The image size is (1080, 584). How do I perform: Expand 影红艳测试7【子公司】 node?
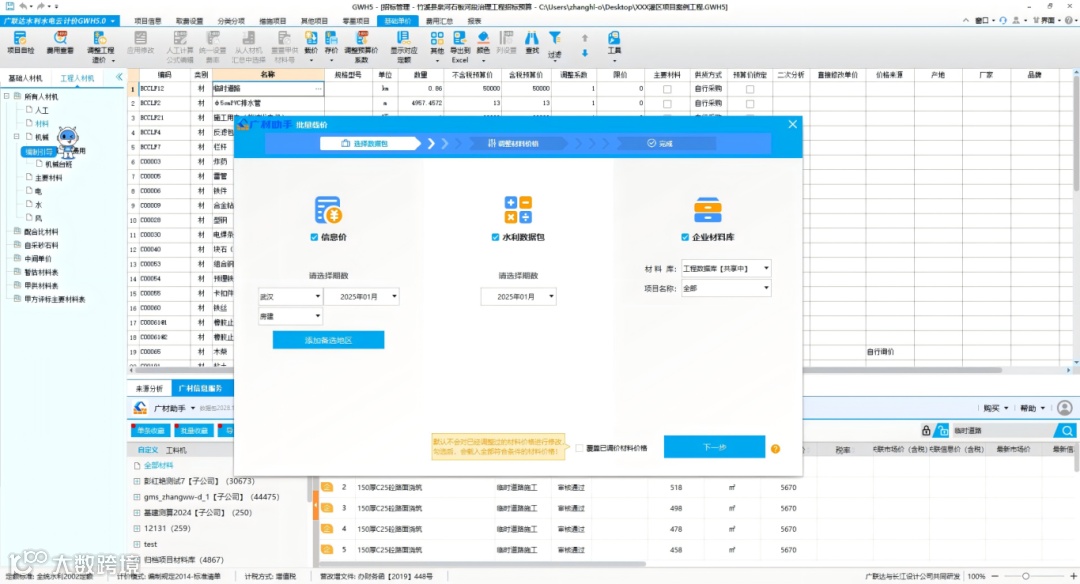click(x=136, y=481)
